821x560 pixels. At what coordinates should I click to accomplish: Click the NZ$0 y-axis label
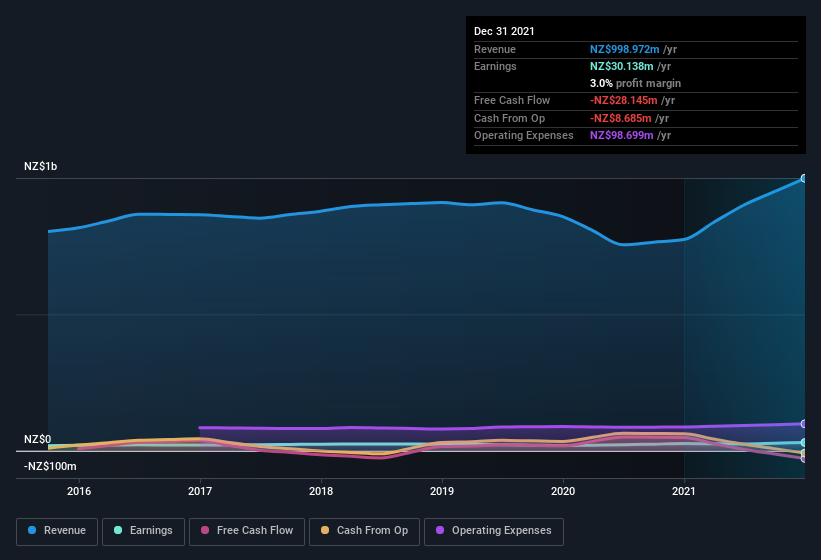click(x=38, y=439)
